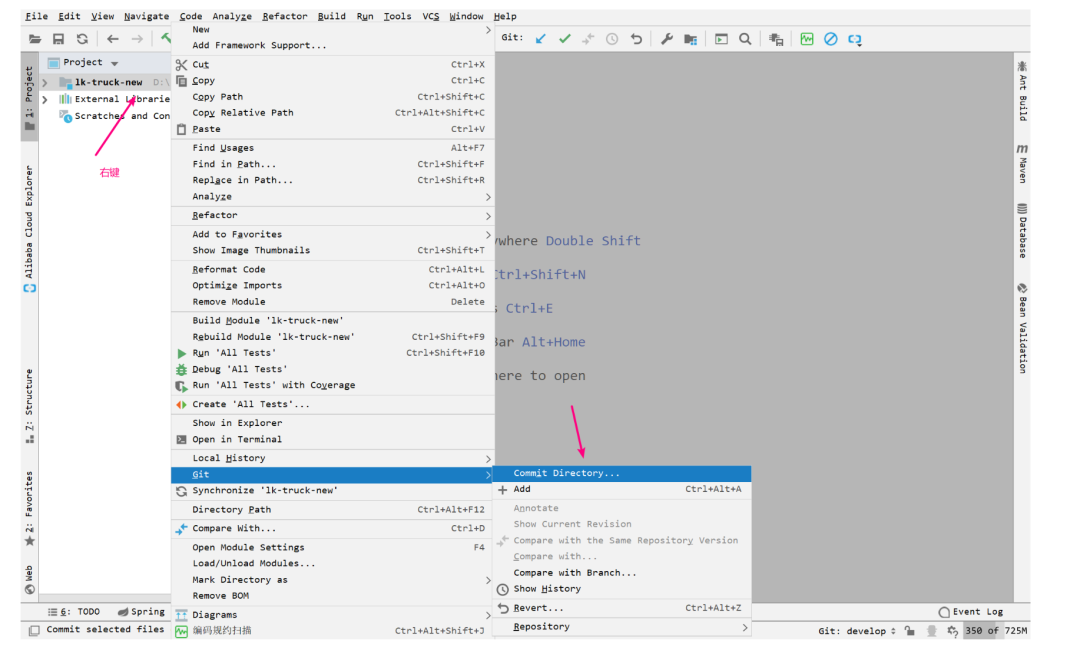Click the green Alibaba code scan toolbar icon

pos(807,39)
